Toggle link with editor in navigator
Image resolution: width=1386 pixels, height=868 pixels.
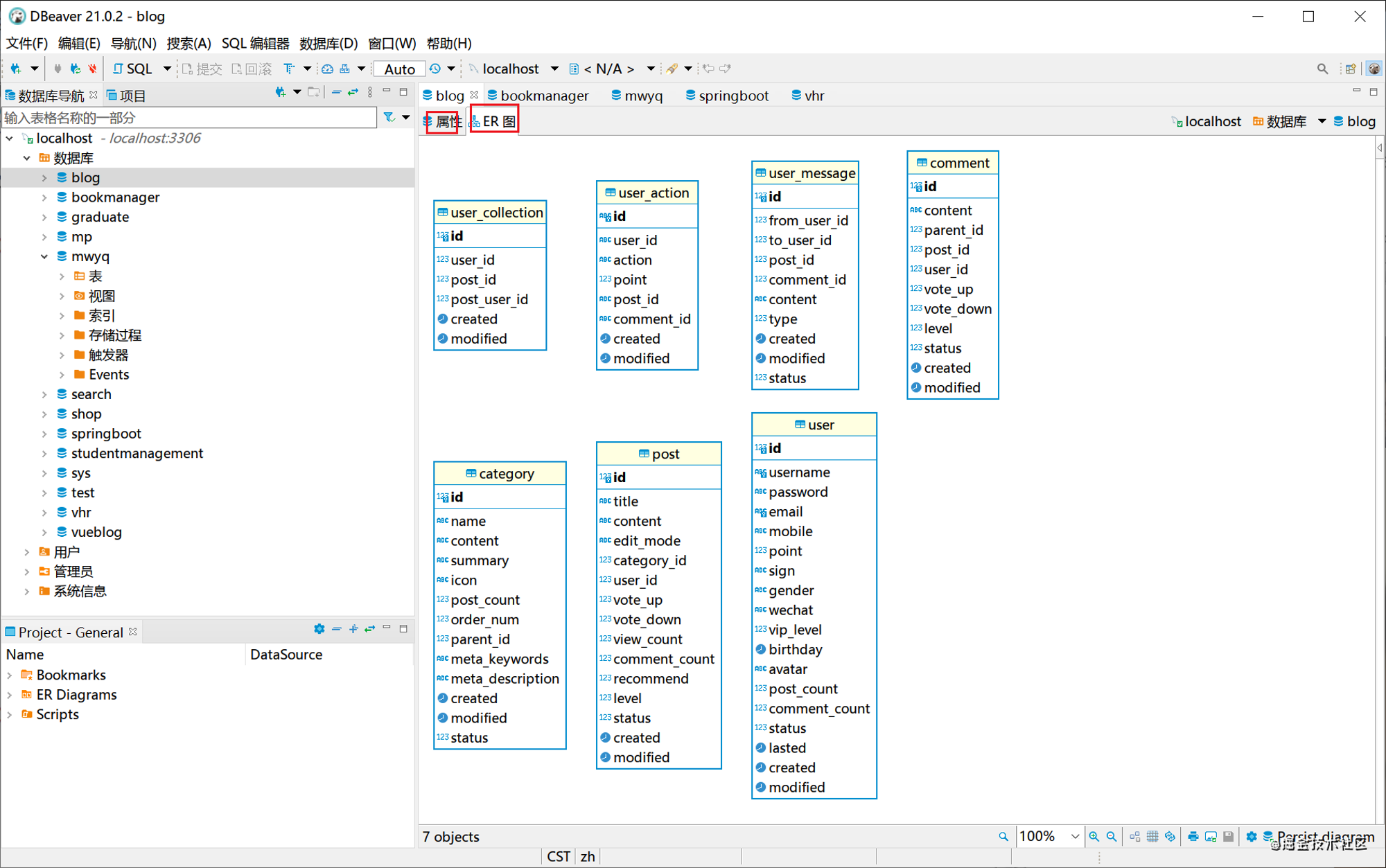(353, 92)
